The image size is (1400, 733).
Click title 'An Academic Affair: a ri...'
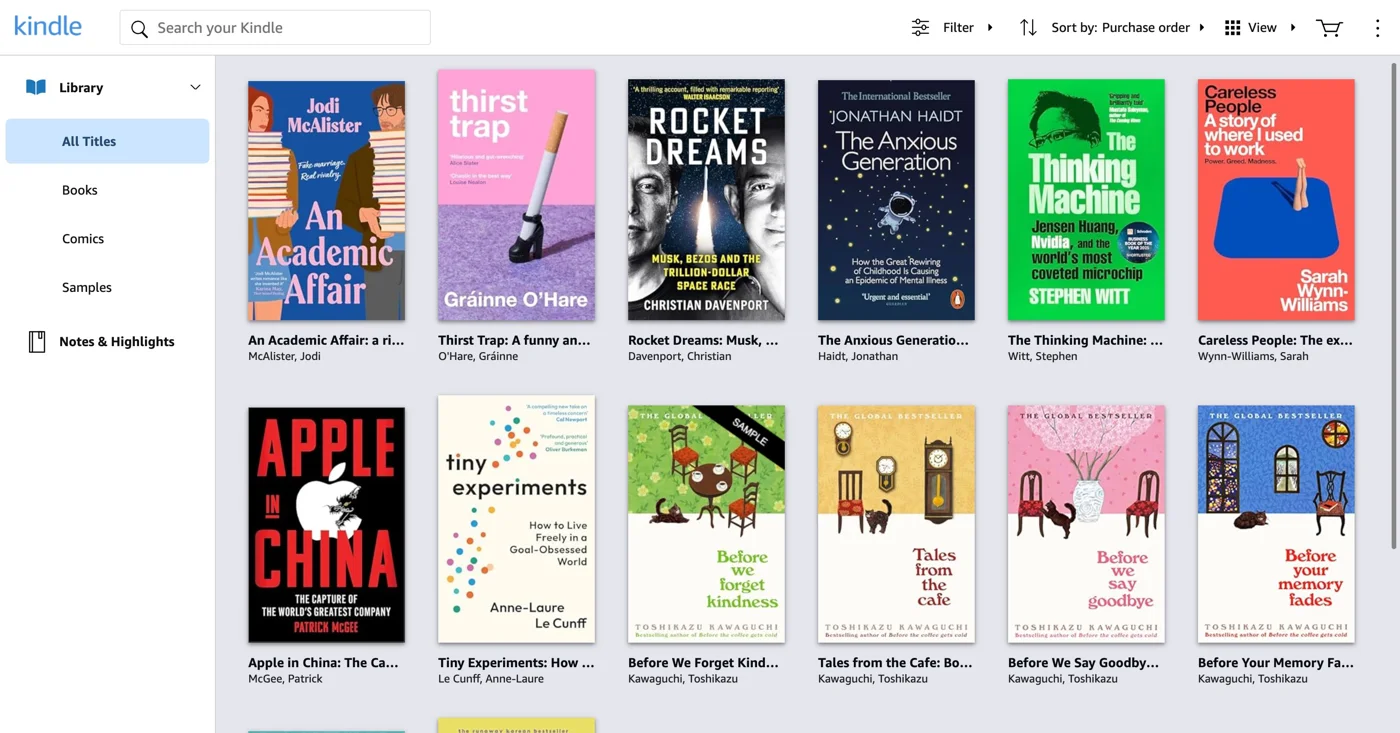[326, 340]
